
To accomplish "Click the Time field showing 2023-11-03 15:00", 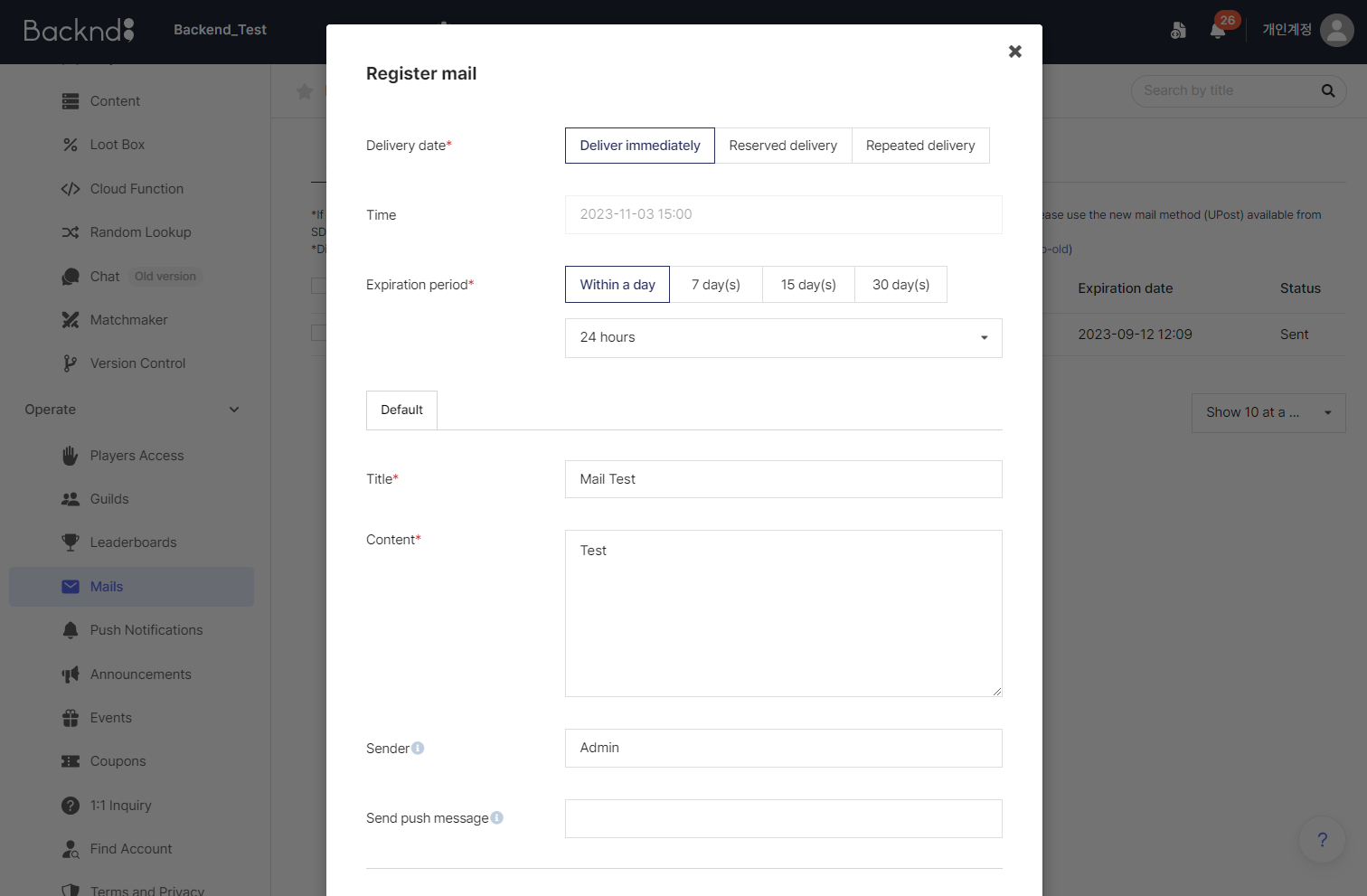I will click(784, 215).
